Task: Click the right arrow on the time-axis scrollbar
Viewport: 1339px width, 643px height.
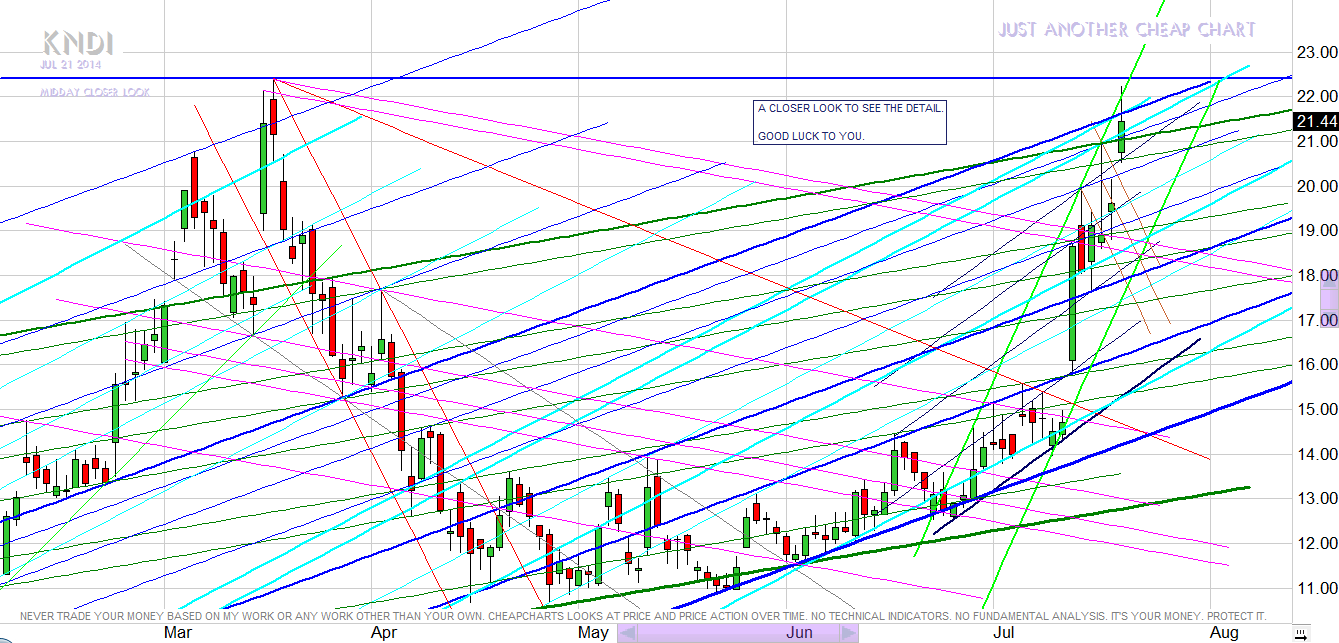Action: pos(851,633)
